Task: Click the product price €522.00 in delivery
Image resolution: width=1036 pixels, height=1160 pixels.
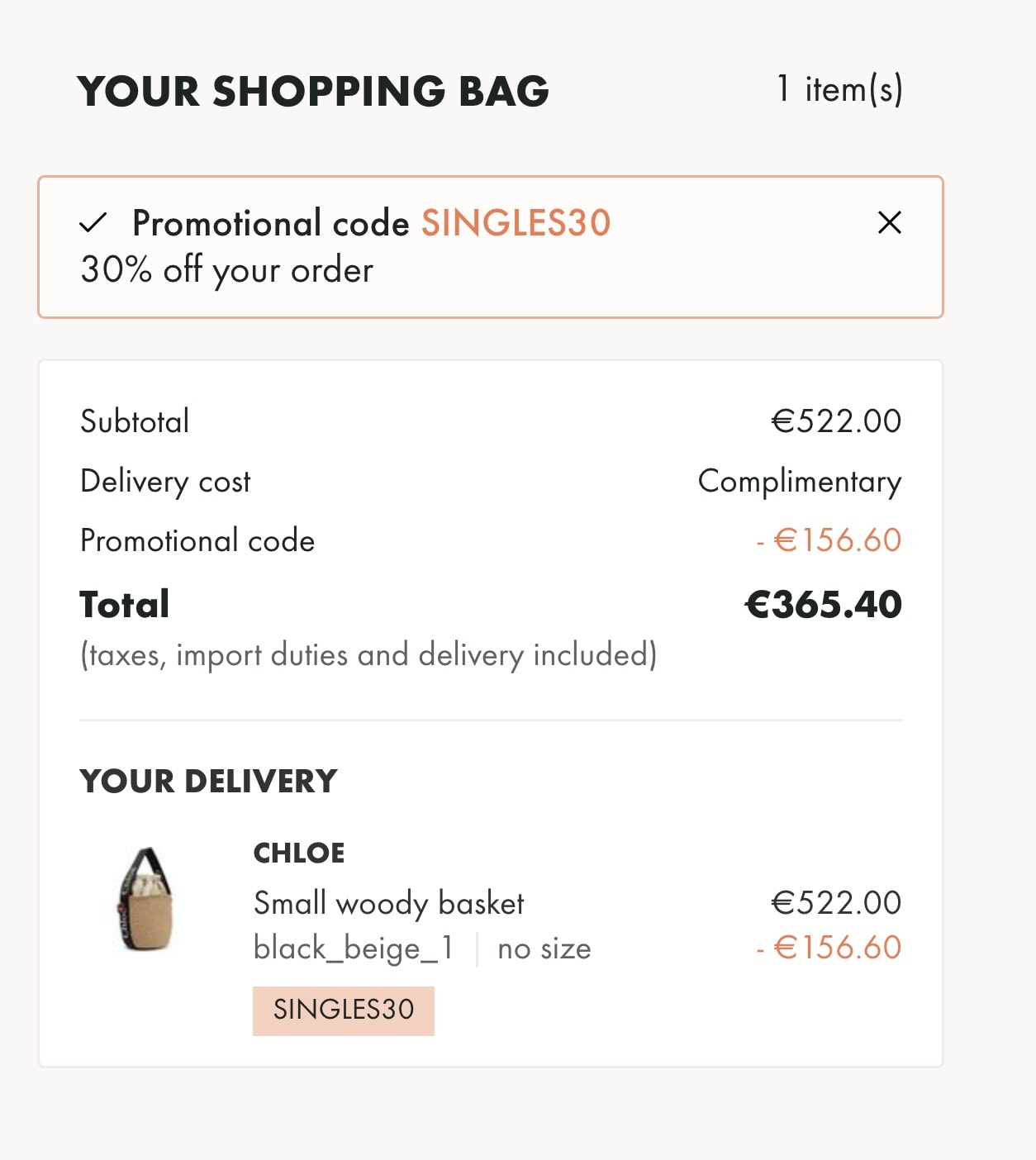Action: [836, 903]
